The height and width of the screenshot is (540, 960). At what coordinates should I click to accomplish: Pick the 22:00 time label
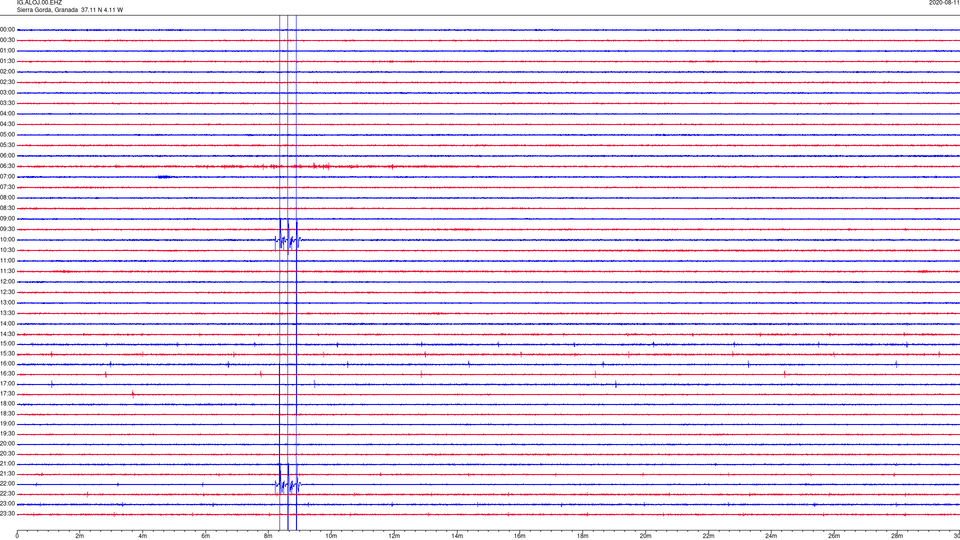click(x=7, y=484)
